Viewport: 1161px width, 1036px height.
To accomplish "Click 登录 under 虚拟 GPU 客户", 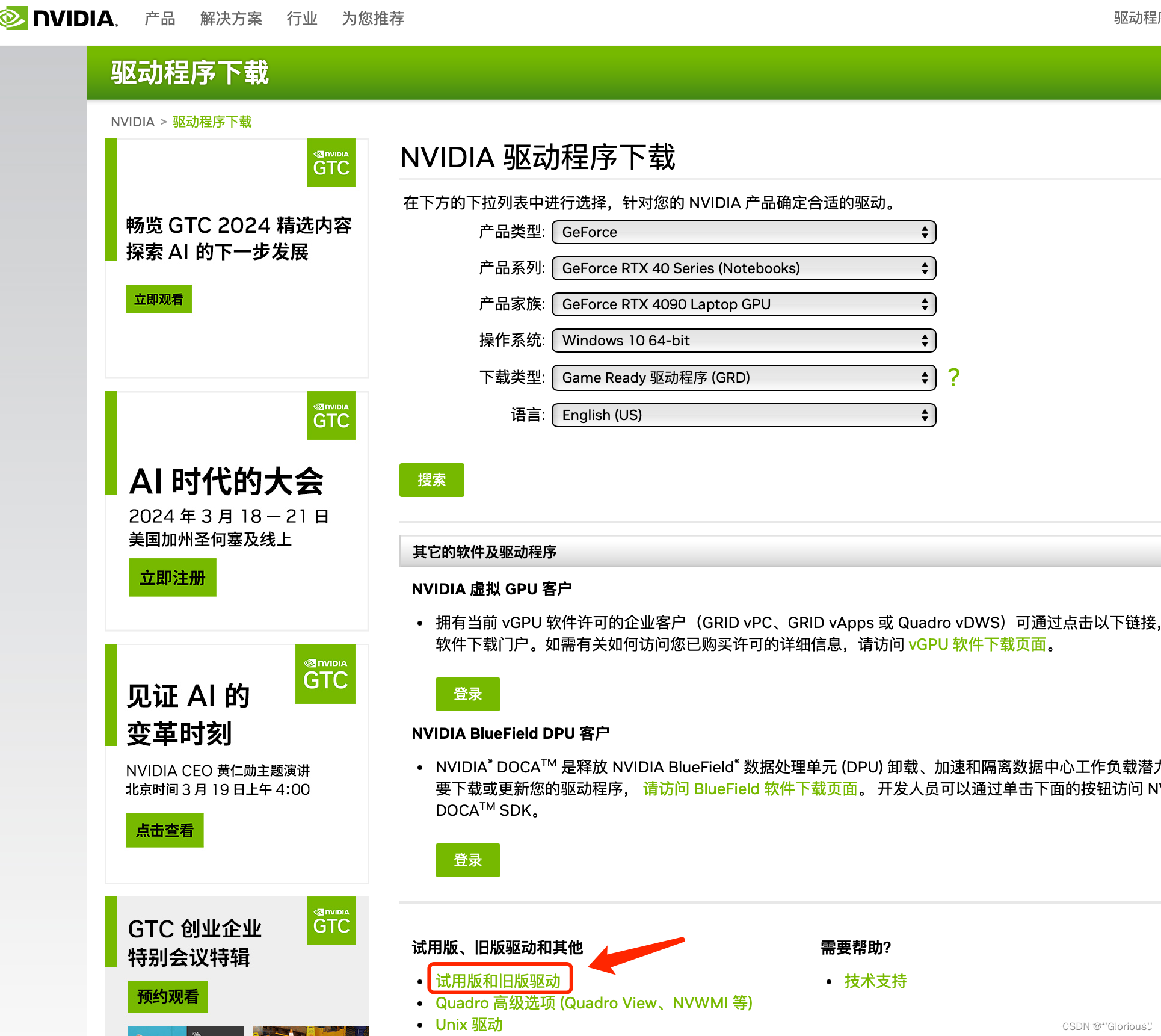I will [467, 694].
